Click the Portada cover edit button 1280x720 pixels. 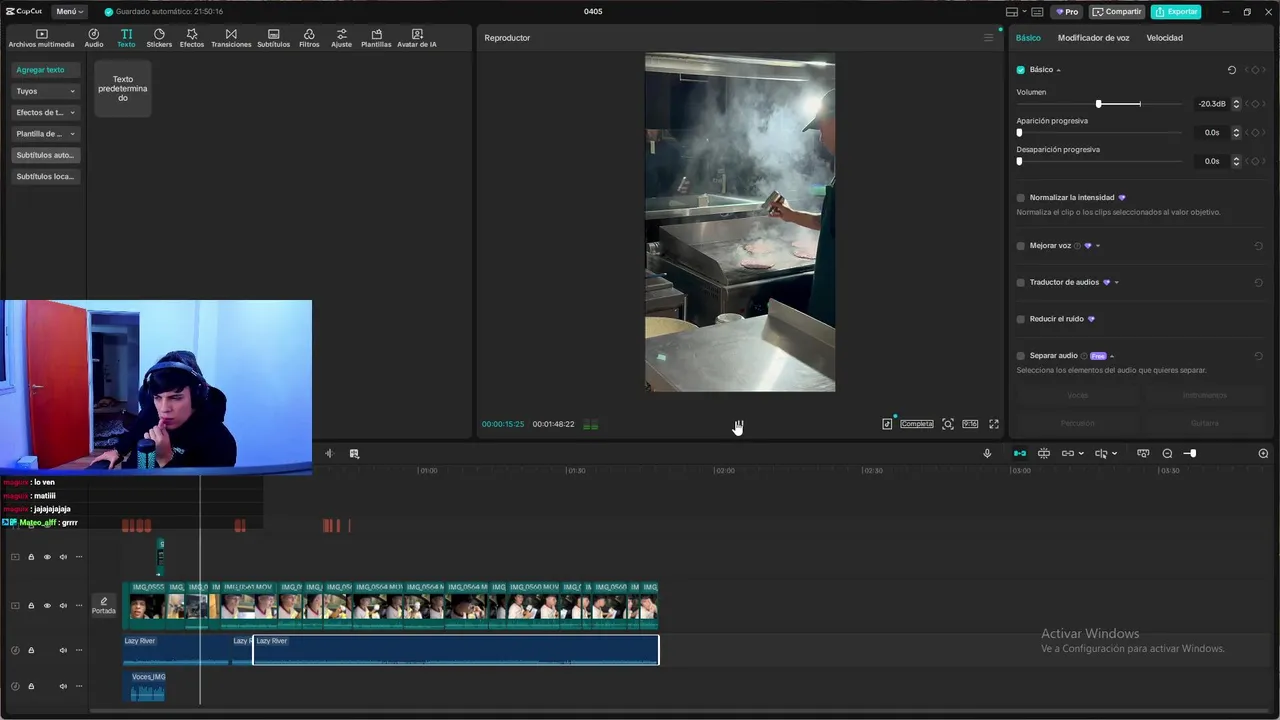click(104, 606)
